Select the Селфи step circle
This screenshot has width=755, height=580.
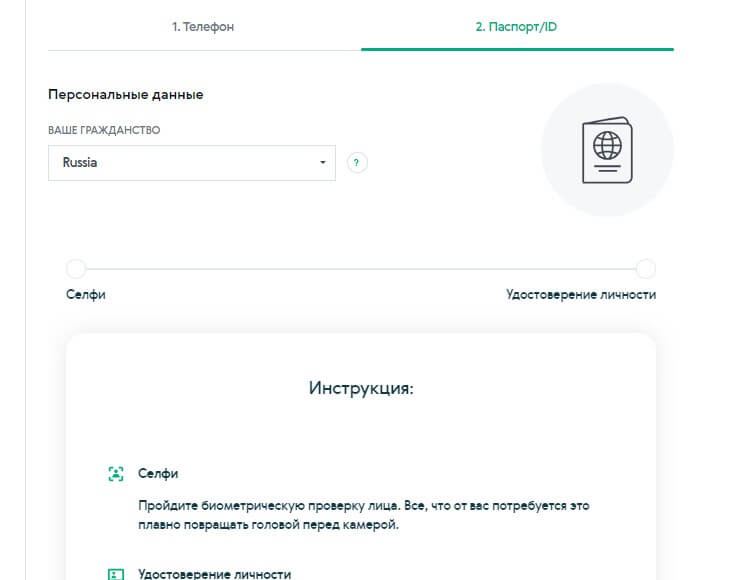76,269
